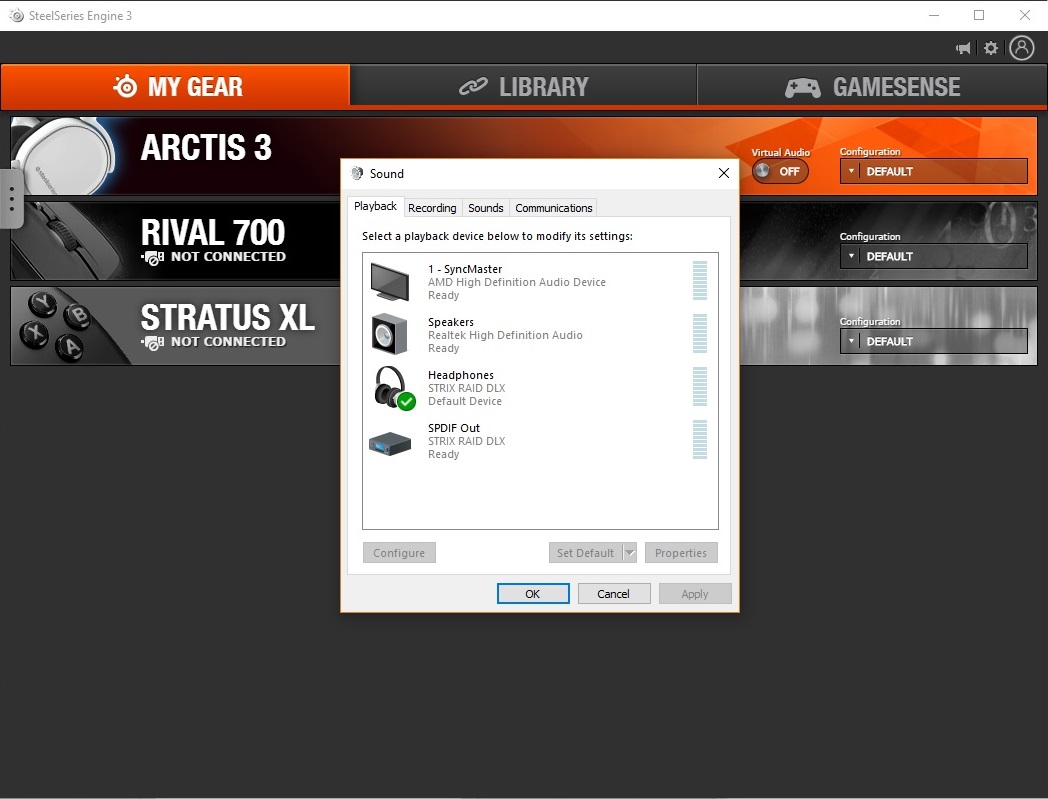Select the Headphones STRIX RAID DLX icon
This screenshot has height=799, width=1048.
pyautogui.click(x=394, y=388)
